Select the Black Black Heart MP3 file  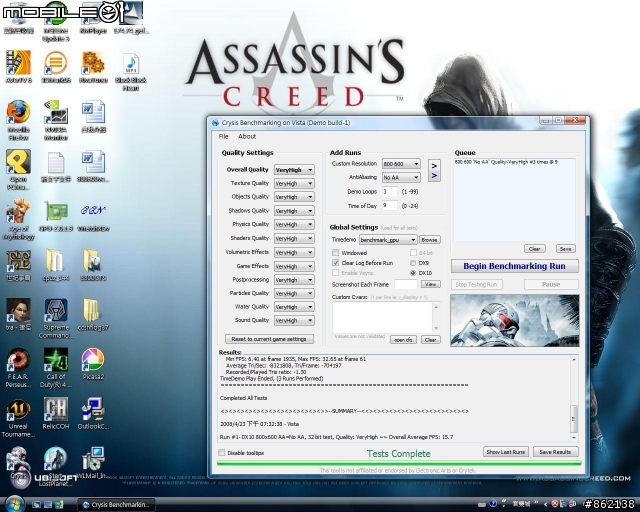pos(131,71)
